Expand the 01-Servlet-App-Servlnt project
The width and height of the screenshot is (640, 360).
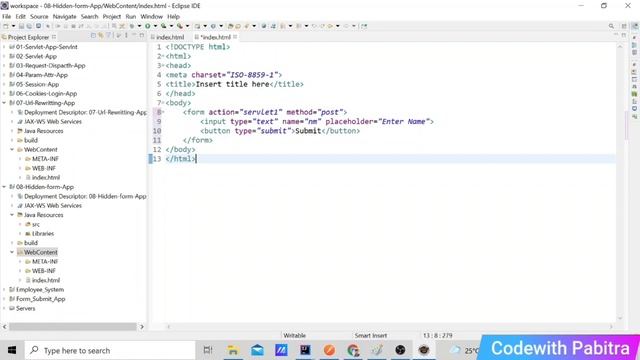tap(4, 47)
